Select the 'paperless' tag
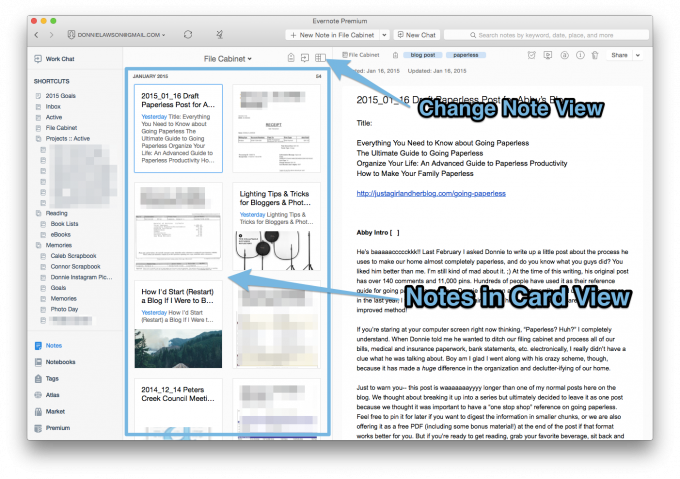The image size is (680, 479). [465, 55]
